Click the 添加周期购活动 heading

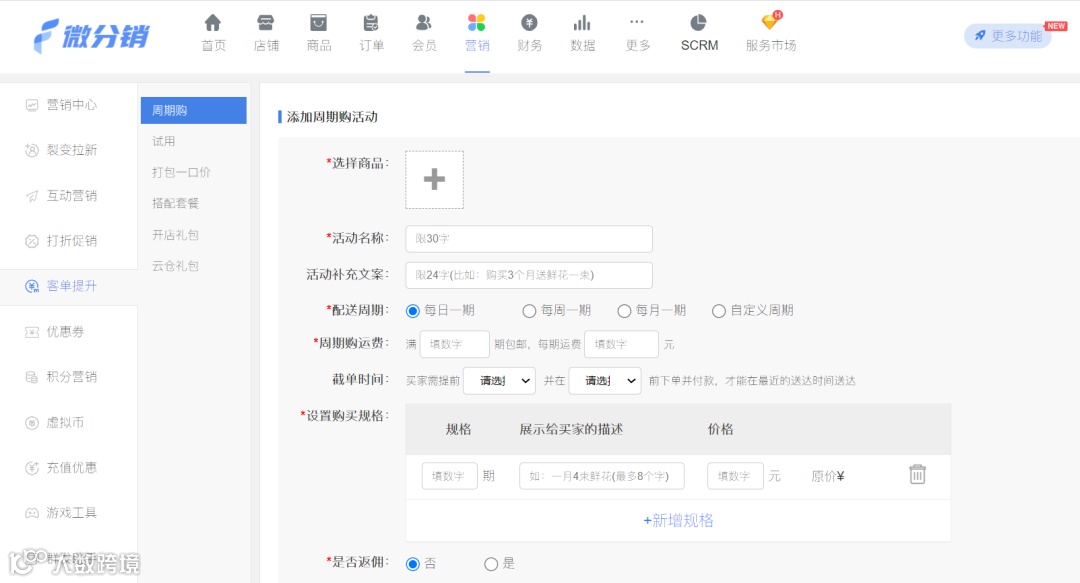coord(332,117)
